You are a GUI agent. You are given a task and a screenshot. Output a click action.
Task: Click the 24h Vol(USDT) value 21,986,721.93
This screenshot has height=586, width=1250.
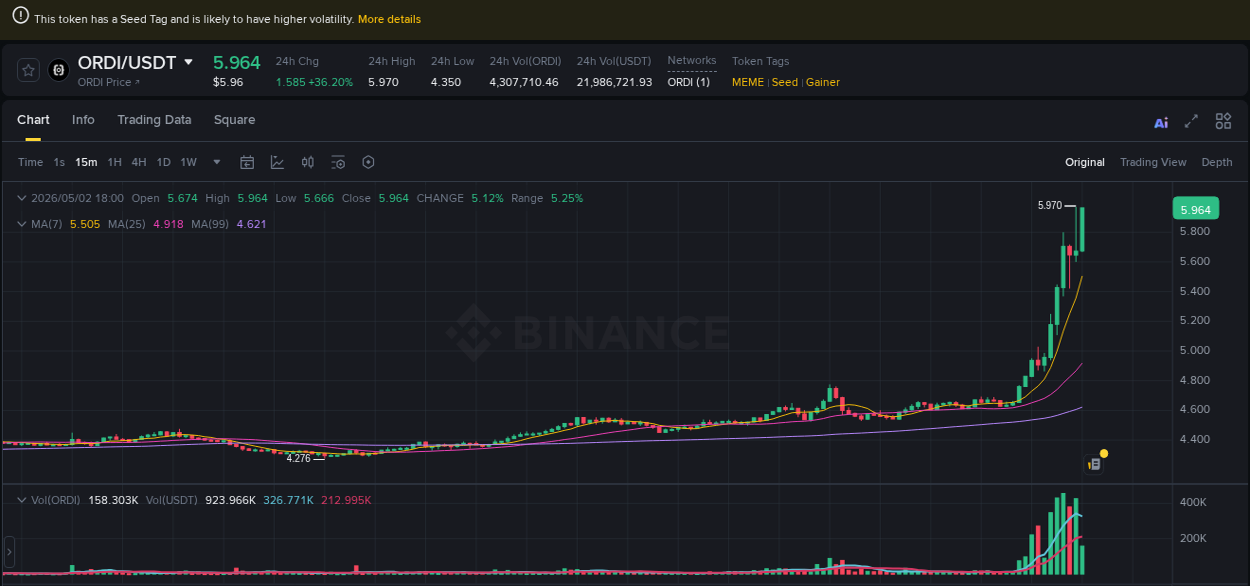click(x=614, y=82)
